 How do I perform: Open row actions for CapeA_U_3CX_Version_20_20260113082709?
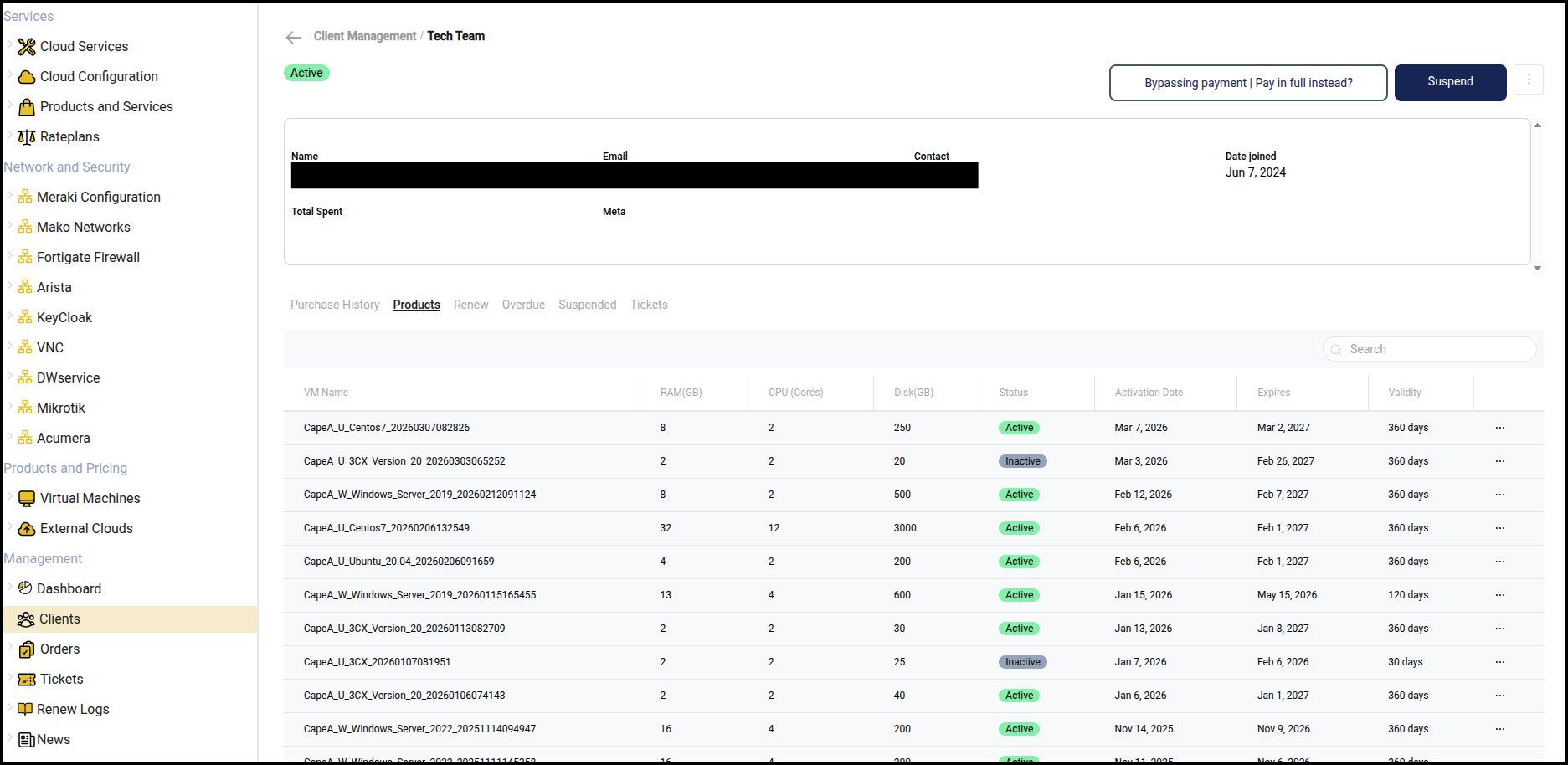1500,629
